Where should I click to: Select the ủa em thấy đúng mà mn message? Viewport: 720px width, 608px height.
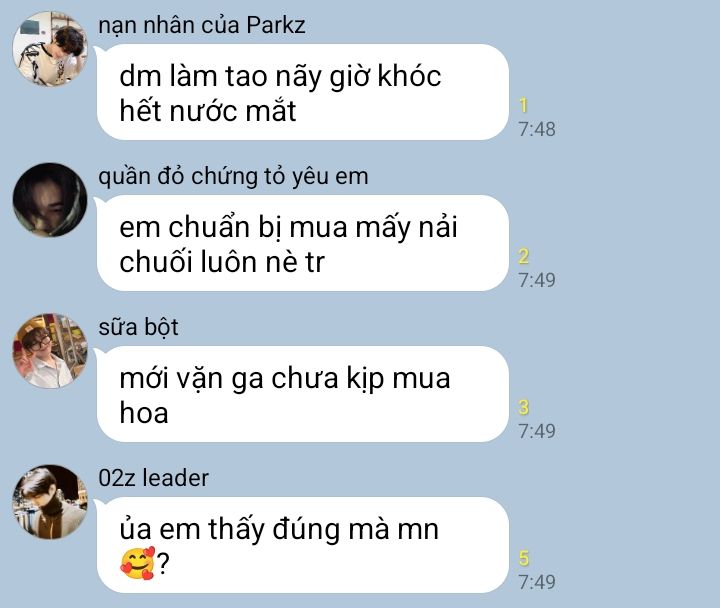tap(303, 546)
